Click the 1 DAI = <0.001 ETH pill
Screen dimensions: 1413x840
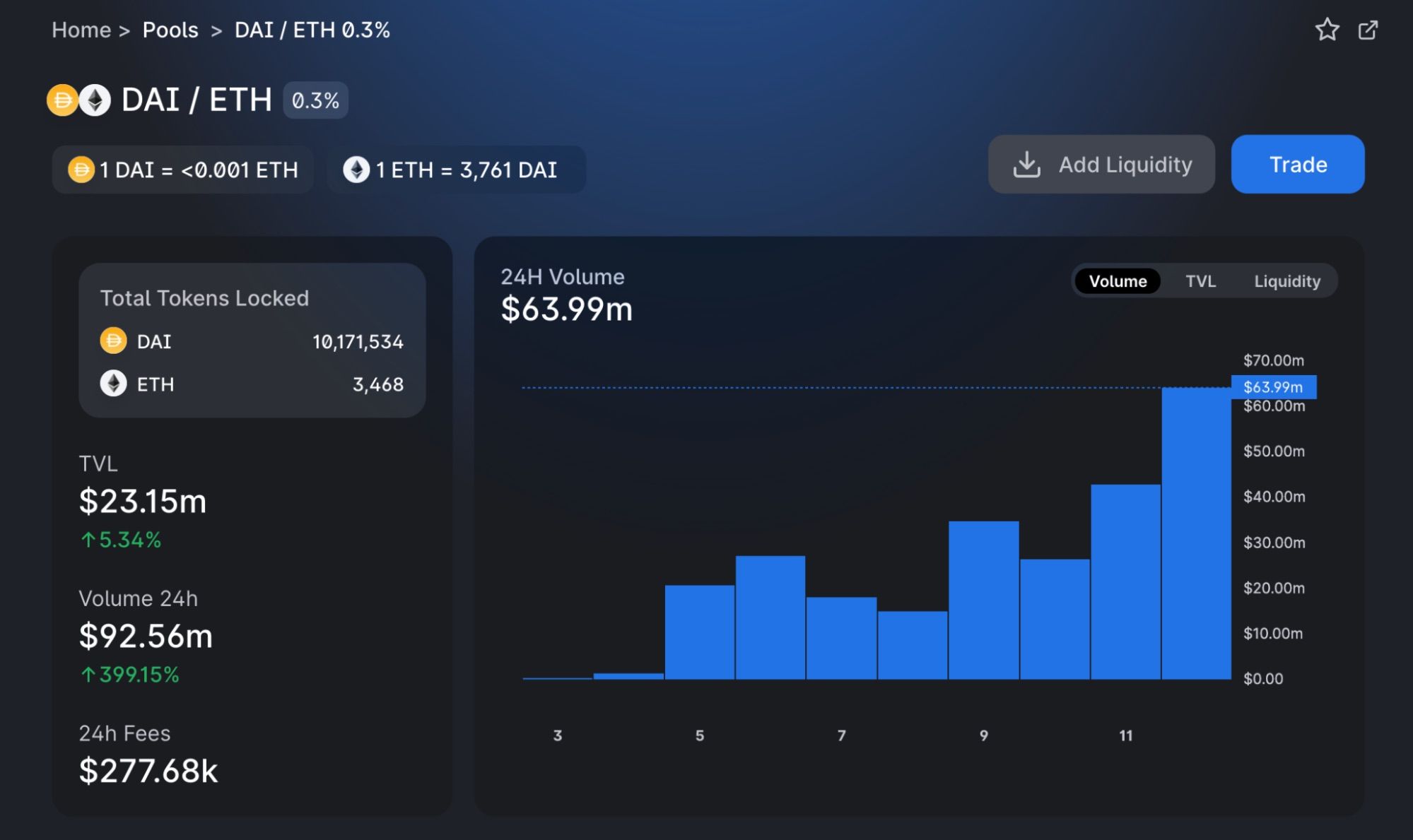183,170
